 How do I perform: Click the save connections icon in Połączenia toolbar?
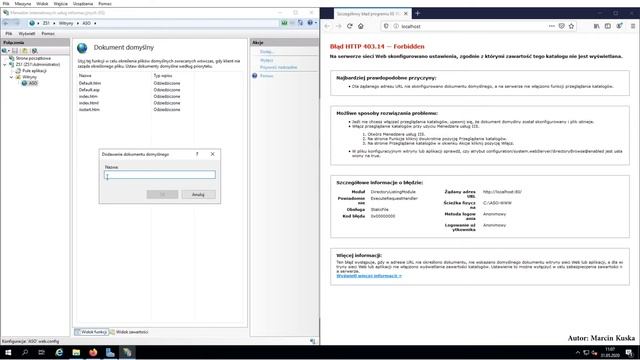coord(15,51)
